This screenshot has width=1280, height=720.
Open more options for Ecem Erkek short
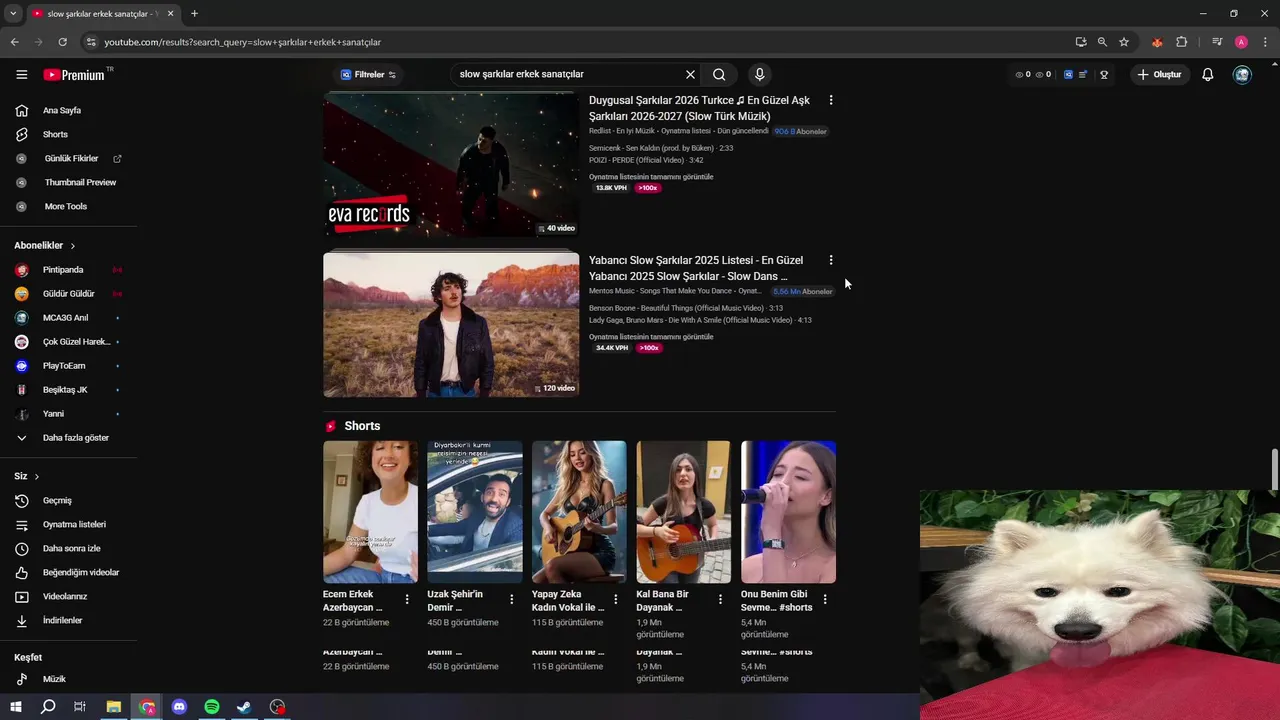[x=407, y=599]
